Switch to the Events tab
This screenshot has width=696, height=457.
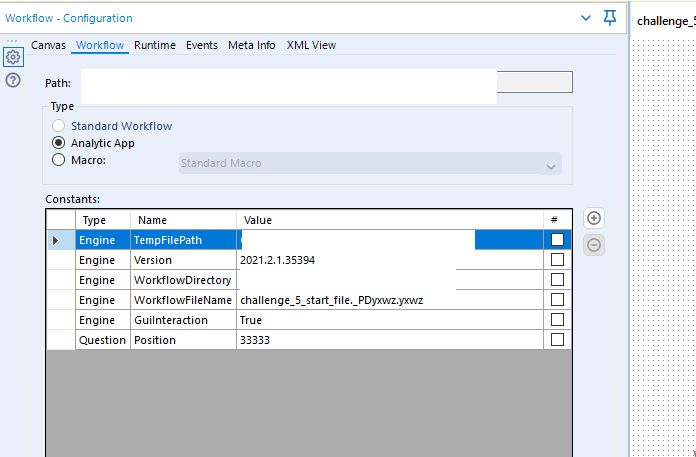(x=202, y=45)
